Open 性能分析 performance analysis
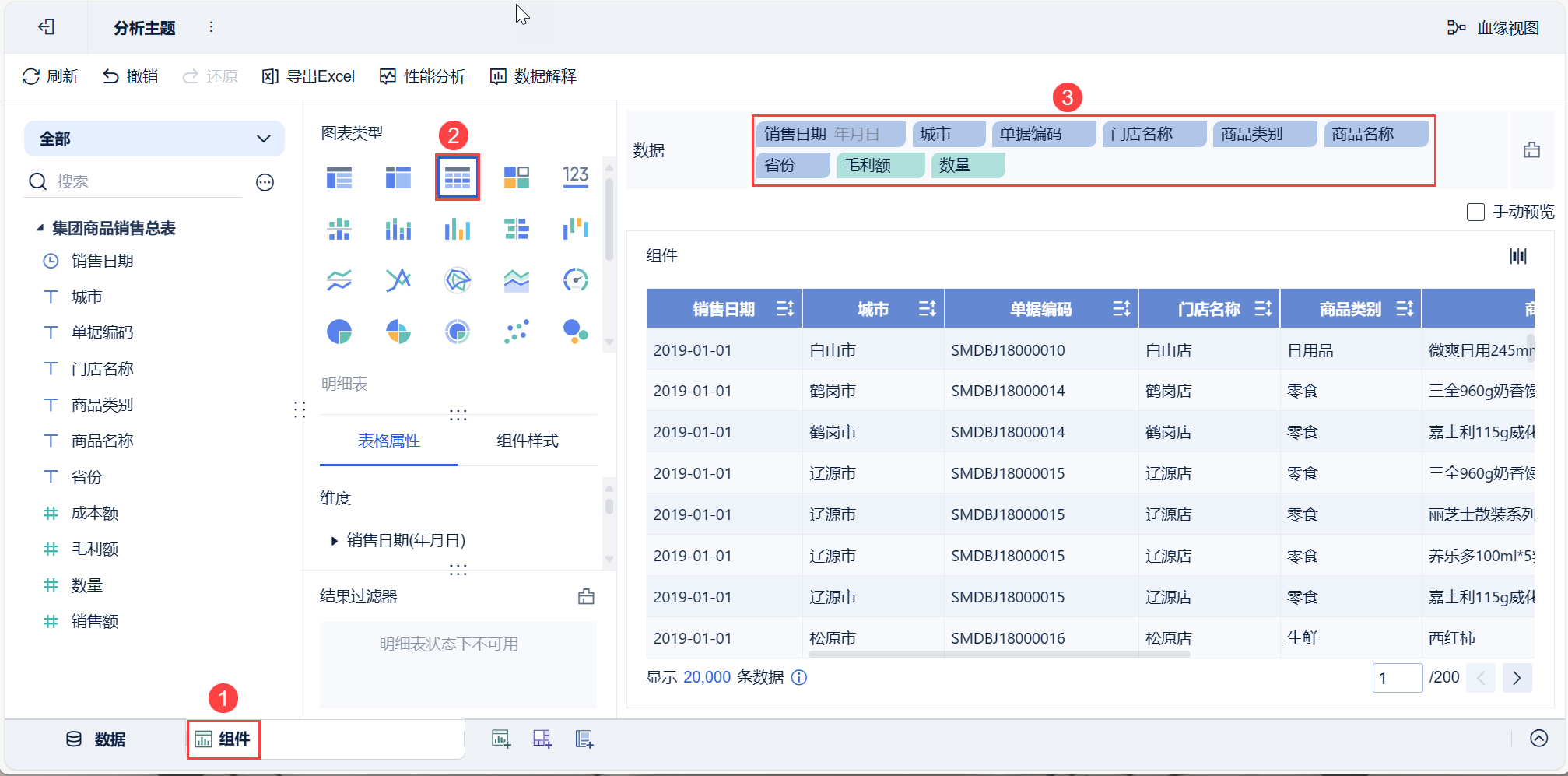The image size is (1568, 776). [x=423, y=76]
